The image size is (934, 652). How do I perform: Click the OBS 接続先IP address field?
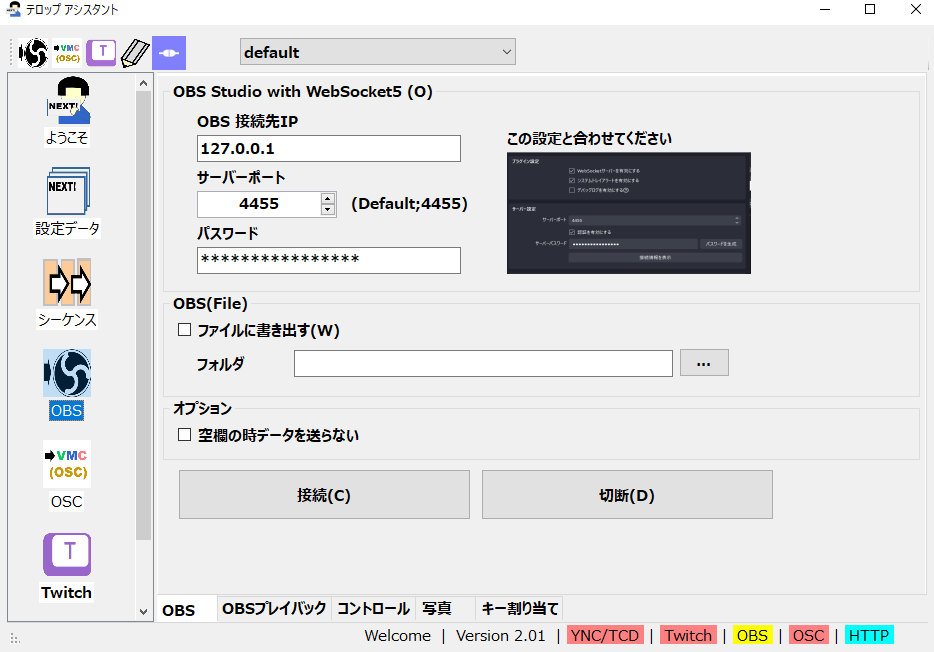329,149
